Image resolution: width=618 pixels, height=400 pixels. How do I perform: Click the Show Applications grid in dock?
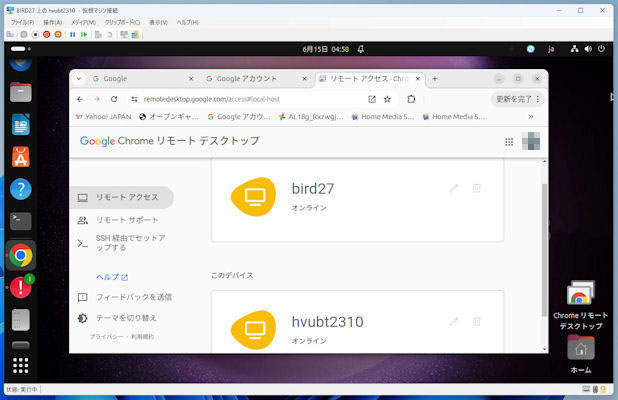20,365
